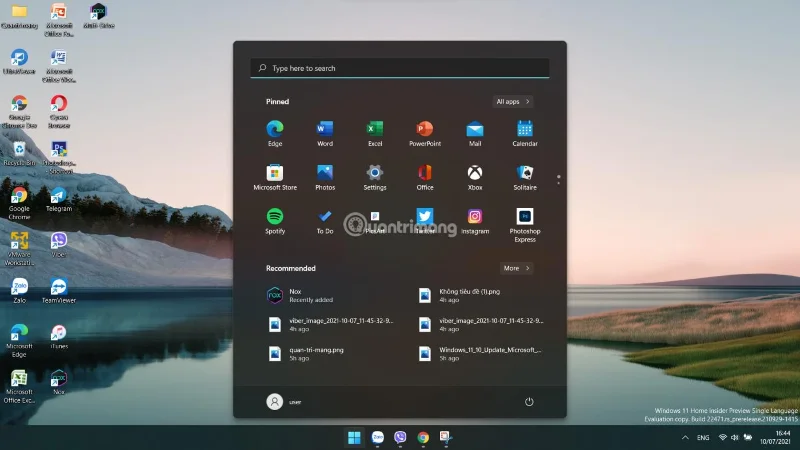The height and width of the screenshot is (450, 800).
Task: Open Photoshop Express from pinned apps
Action: click(x=524, y=225)
